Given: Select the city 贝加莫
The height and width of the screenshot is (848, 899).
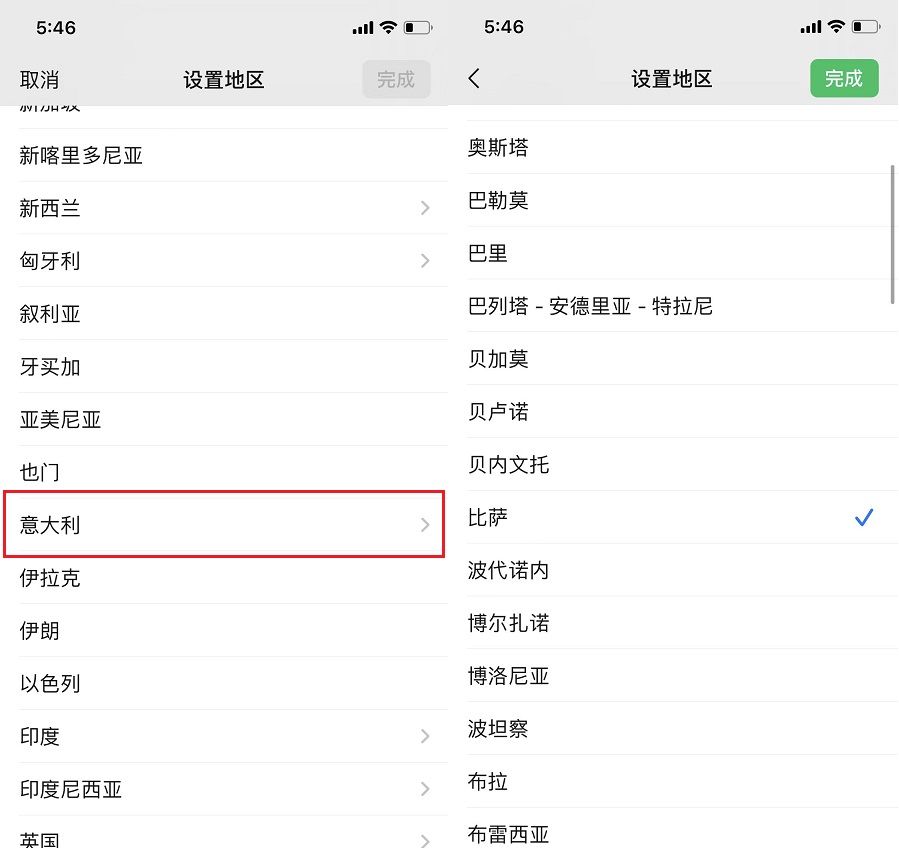Looking at the screenshot, I should click(x=498, y=359).
